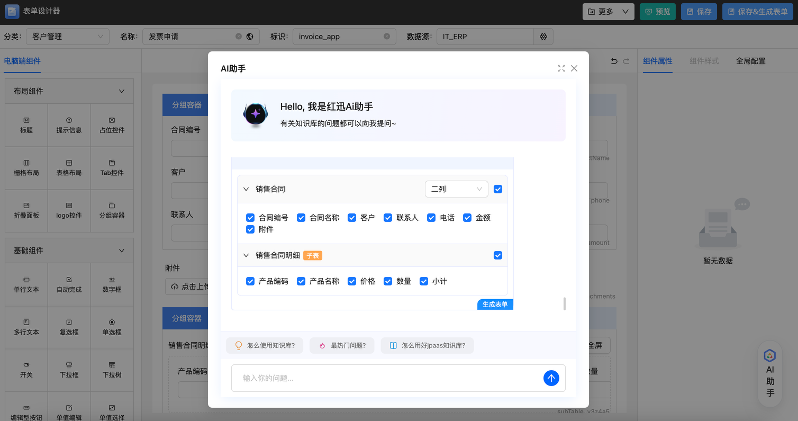Add the 标题 layout component
The image size is (798, 421).
tap(26, 125)
